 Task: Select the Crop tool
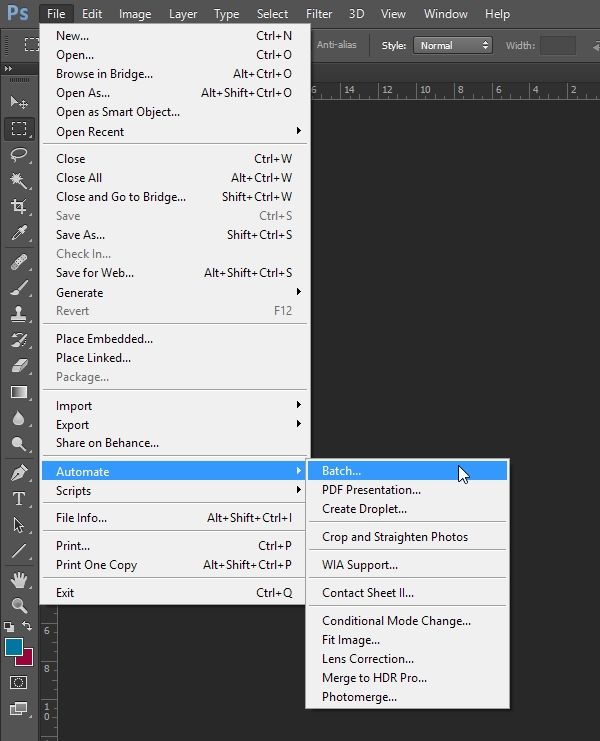point(19,206)
